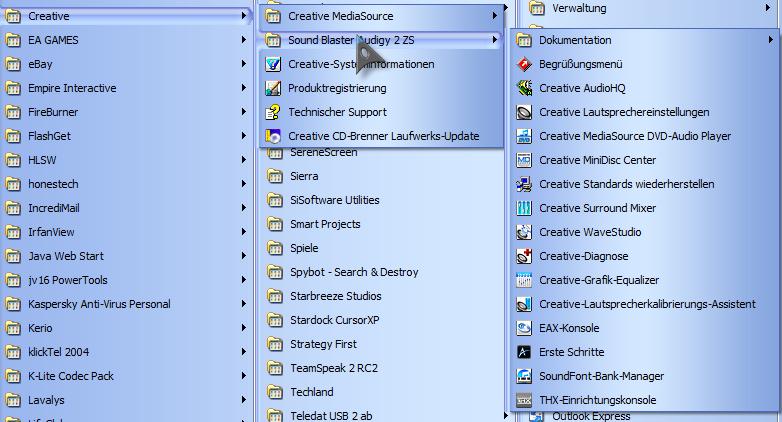The height and width of the screenshot is (422, 782).
Task: Select the IncrediMail menu entry
Action: point(126,208)
